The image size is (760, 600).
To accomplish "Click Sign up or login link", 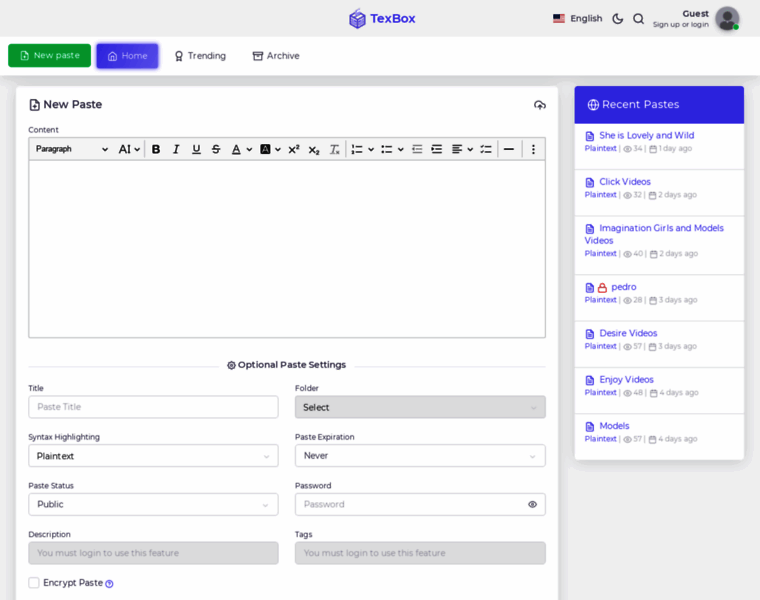I will [x=681, y=24].
